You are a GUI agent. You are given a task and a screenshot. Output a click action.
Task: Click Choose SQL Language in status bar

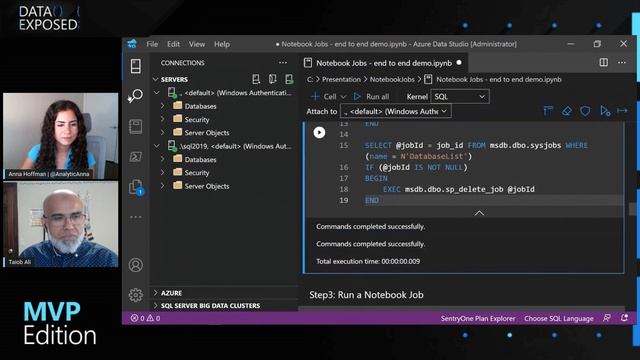[559, 318]
